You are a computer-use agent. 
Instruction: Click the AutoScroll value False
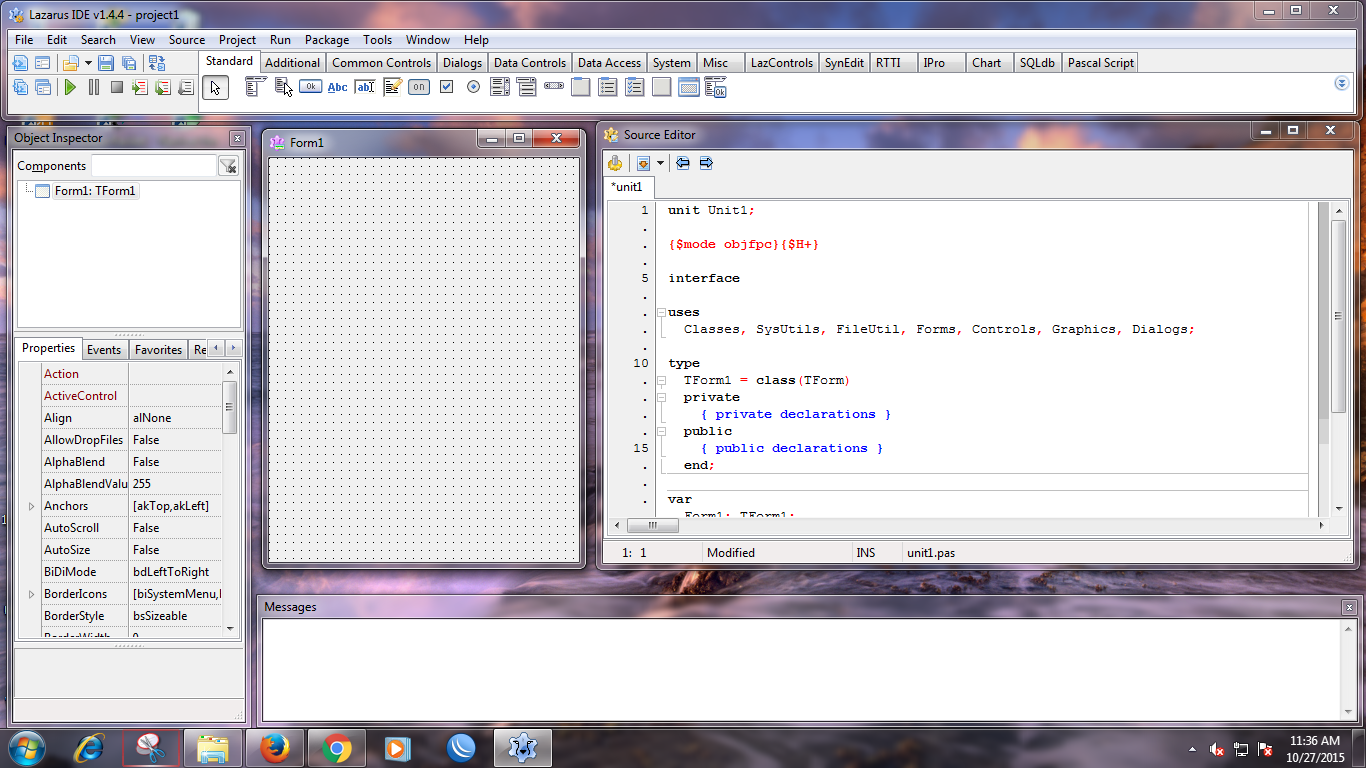tap(175, 528)
